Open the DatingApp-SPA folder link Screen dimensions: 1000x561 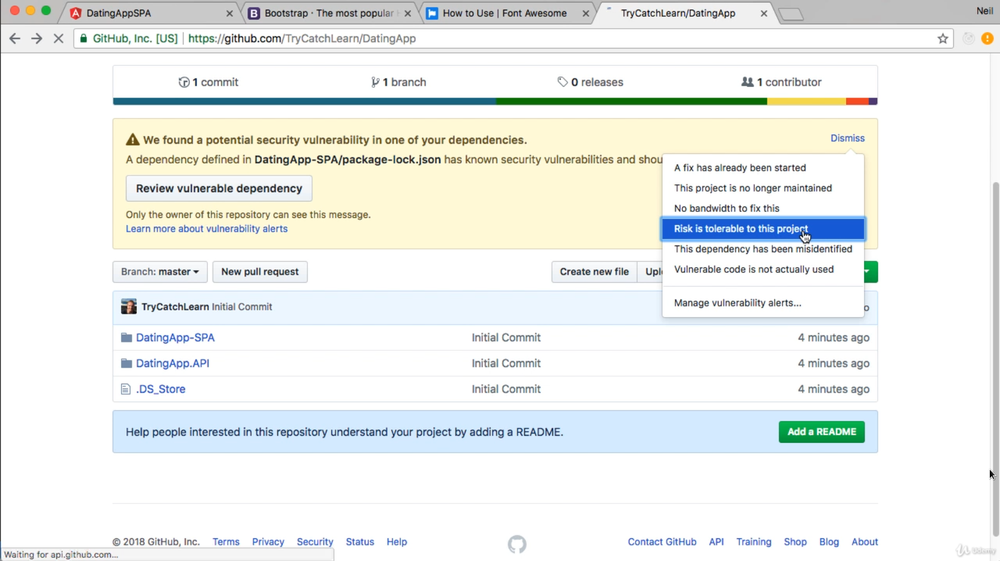[x=175, y=337]
